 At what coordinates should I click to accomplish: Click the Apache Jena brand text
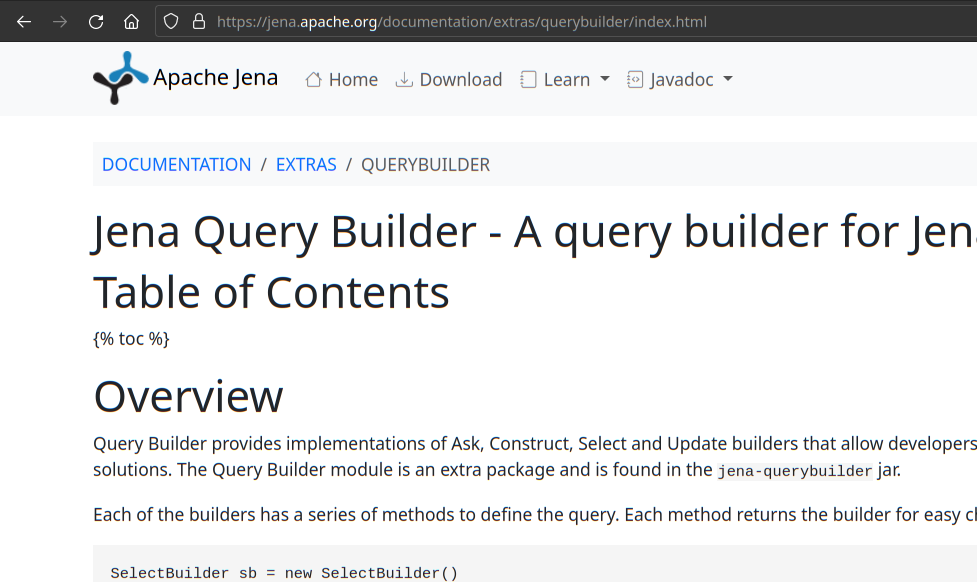click(x=216, y=77)
